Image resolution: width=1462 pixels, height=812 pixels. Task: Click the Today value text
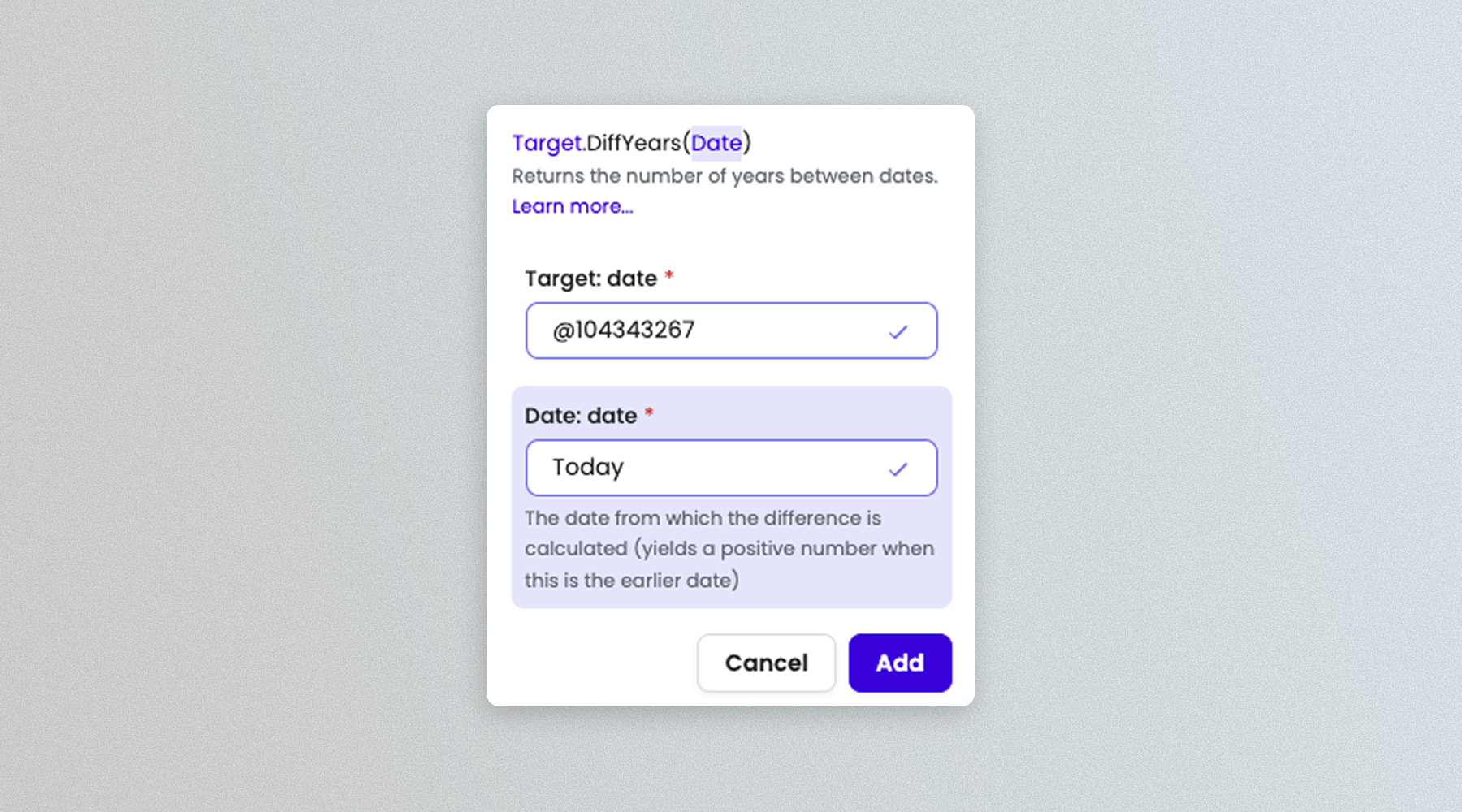[x=587, y=468]
